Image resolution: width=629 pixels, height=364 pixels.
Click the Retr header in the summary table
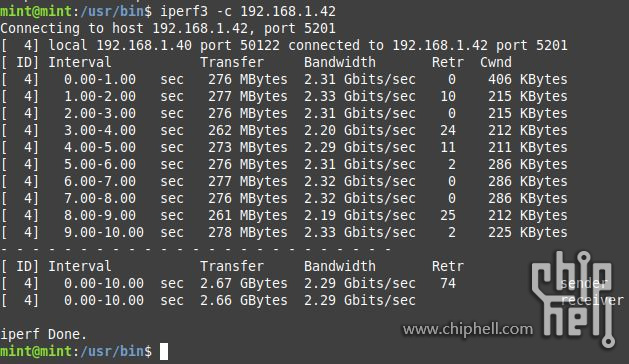click(x=448, y=266)
